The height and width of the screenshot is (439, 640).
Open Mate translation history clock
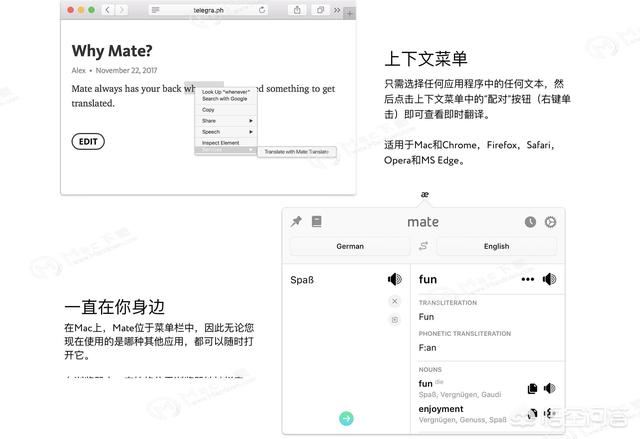[530, 222]
